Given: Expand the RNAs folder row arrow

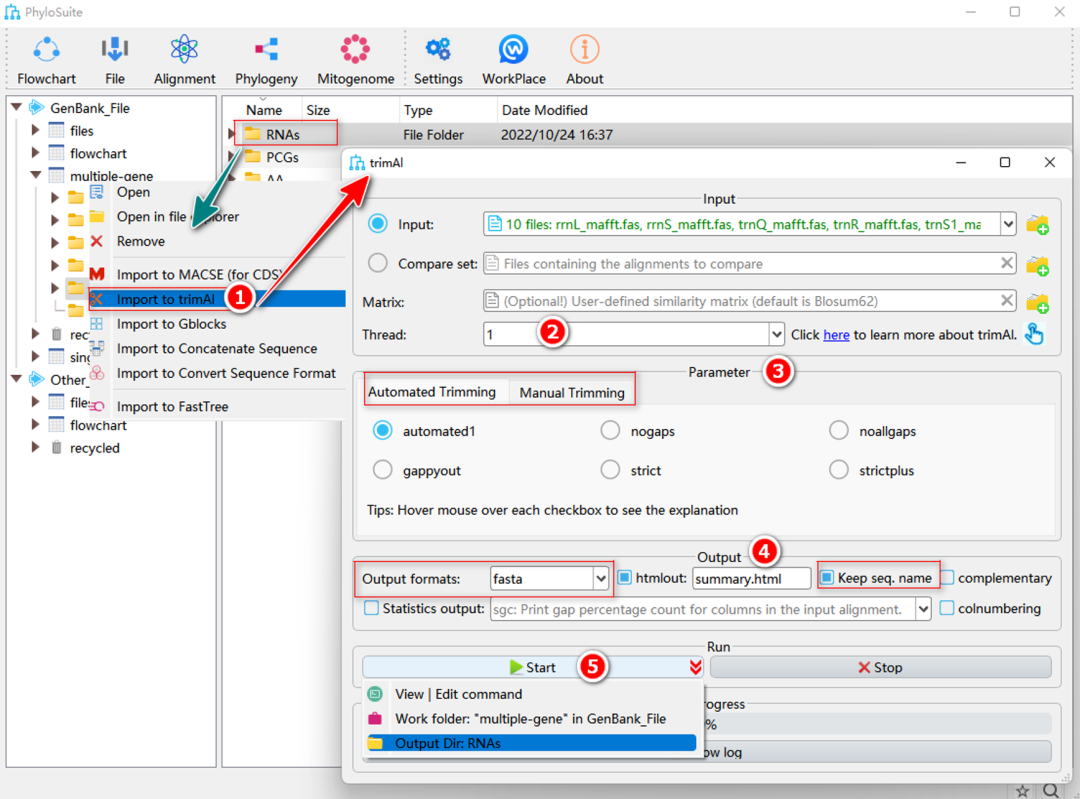Looking at the screenshot, I should coord(232,134).
